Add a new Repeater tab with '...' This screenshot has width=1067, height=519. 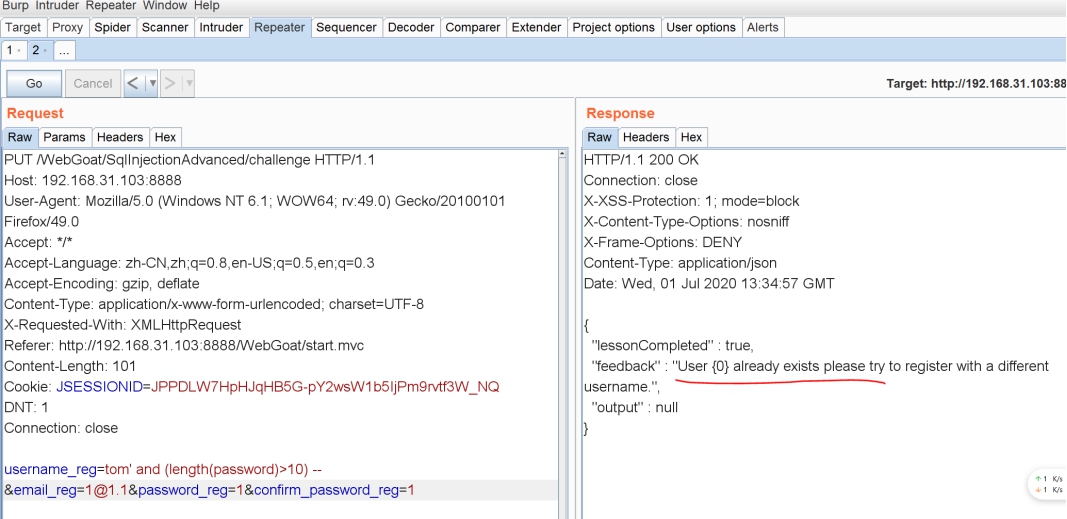point(65,50)
